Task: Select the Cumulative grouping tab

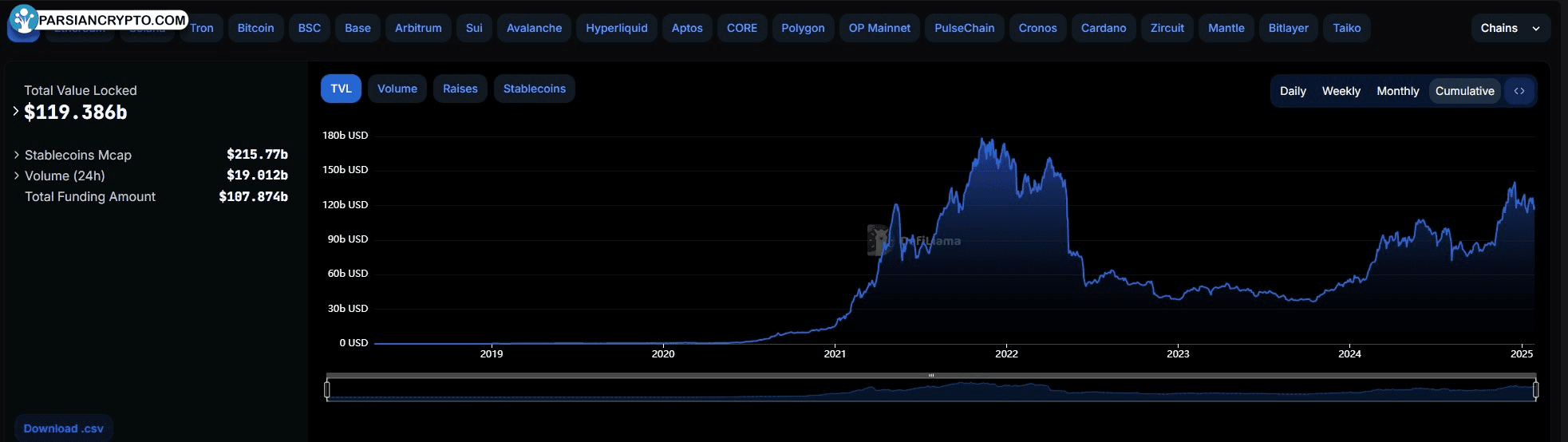Action: point(1465,91)
